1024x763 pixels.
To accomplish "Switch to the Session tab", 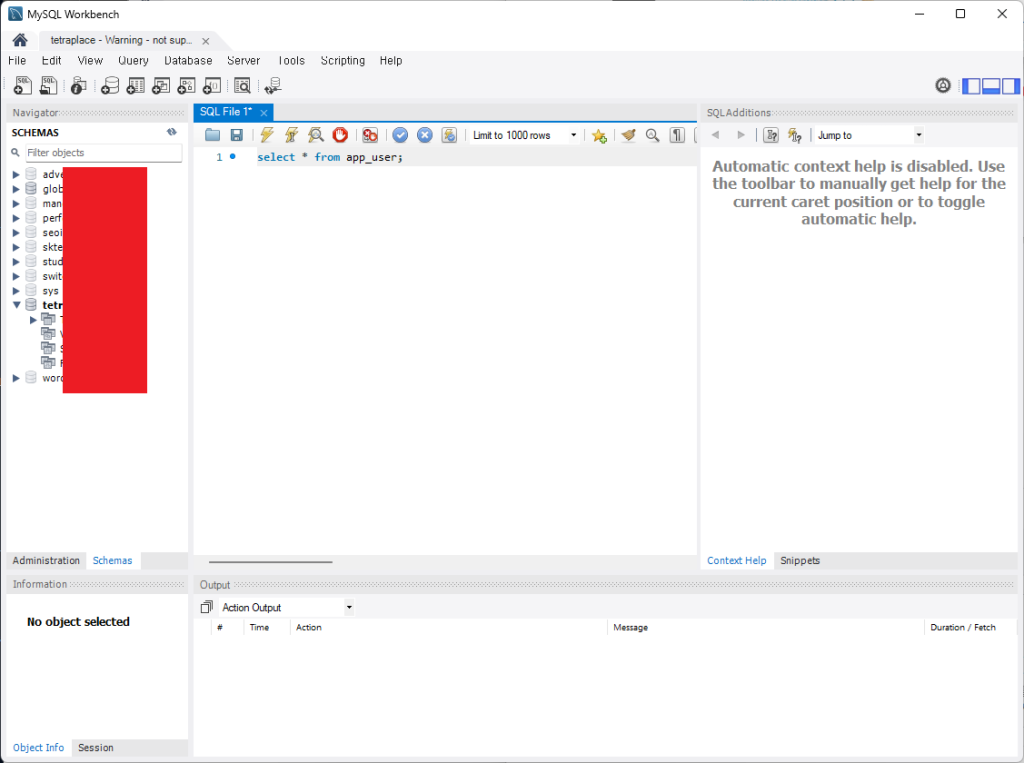I will click(95, 747).
